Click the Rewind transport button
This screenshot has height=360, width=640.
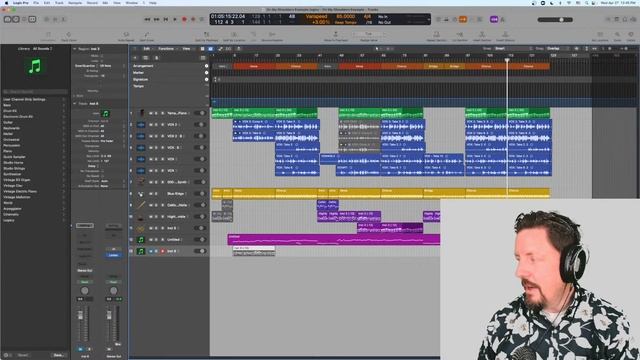tap(147, 19)
